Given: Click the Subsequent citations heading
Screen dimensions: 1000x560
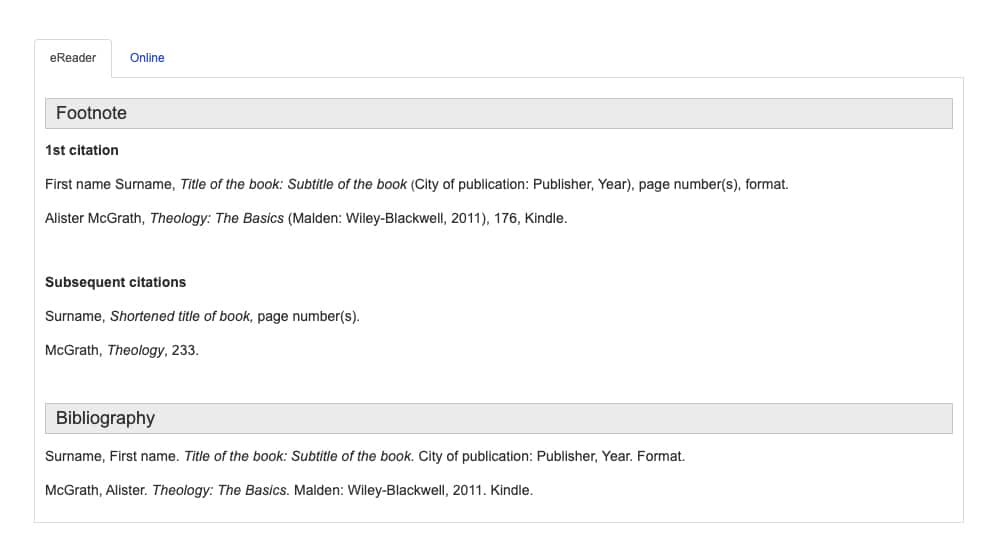Looking at the screenshot, I should click(115, 283).
